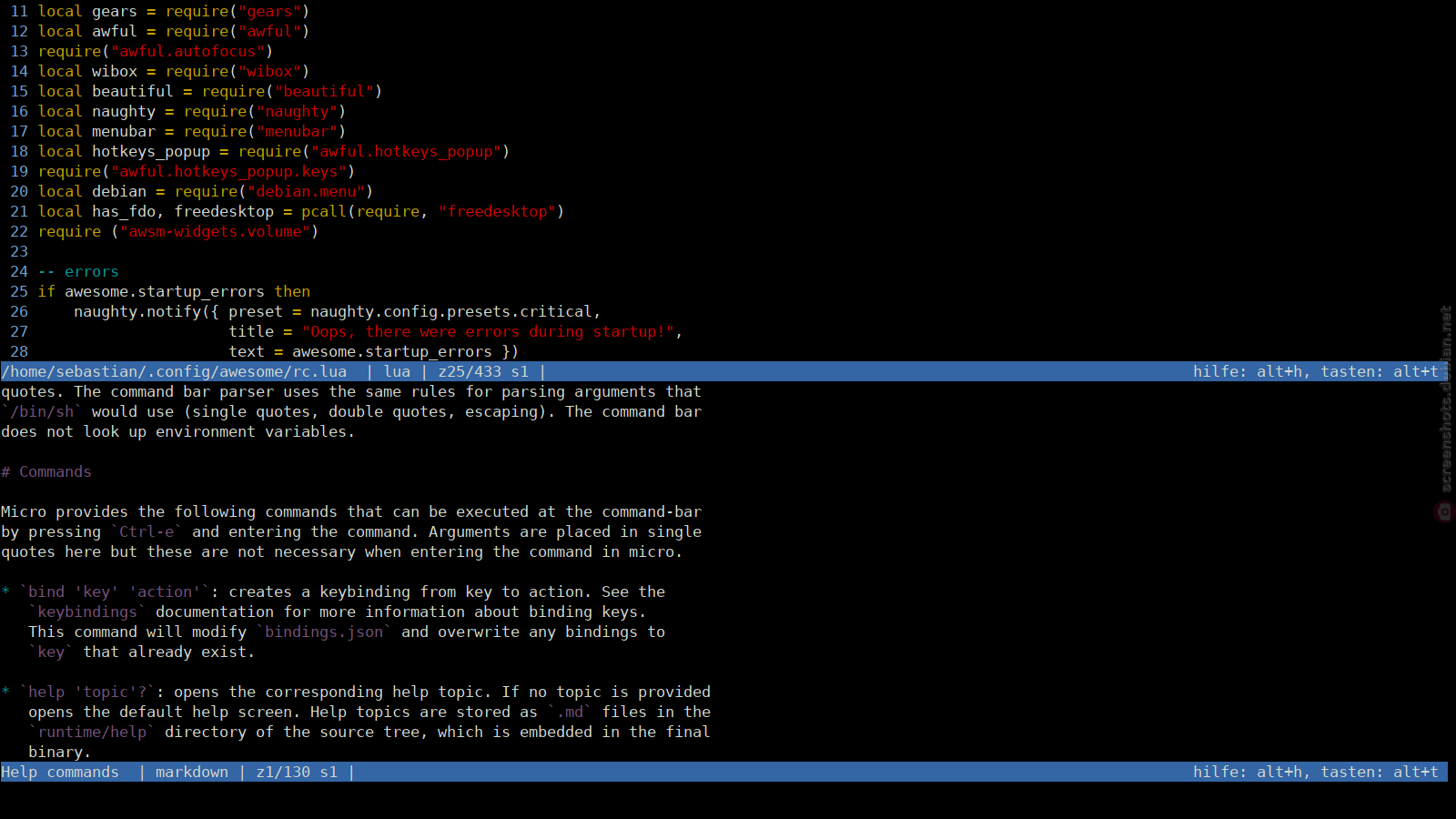Click the help hint in rc.lua status bar
This screenshot has height=819, width=1456.
pyautogui.click(x=1316, y=371)
